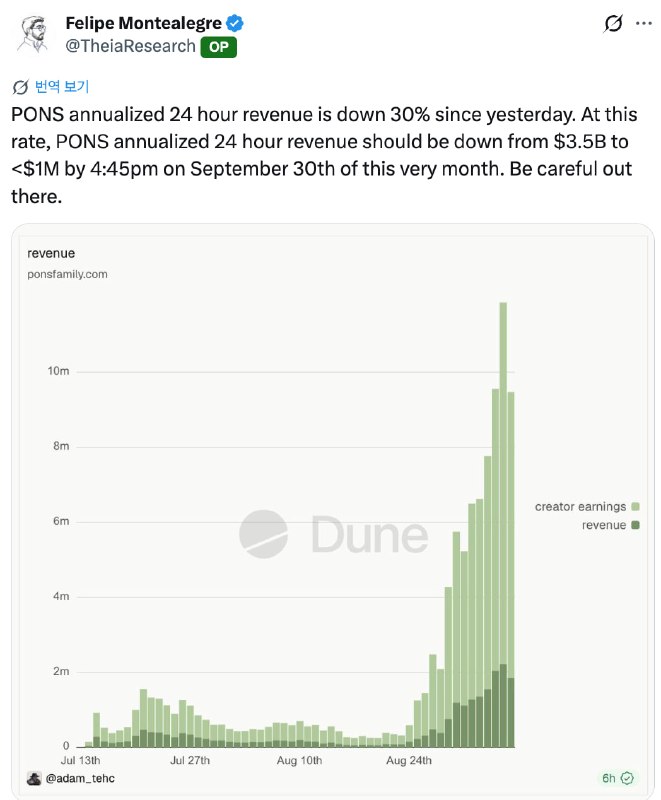Open the three-dot more options menu
The height and width of the screenshot is (800, 661).
tap(644, 23)
